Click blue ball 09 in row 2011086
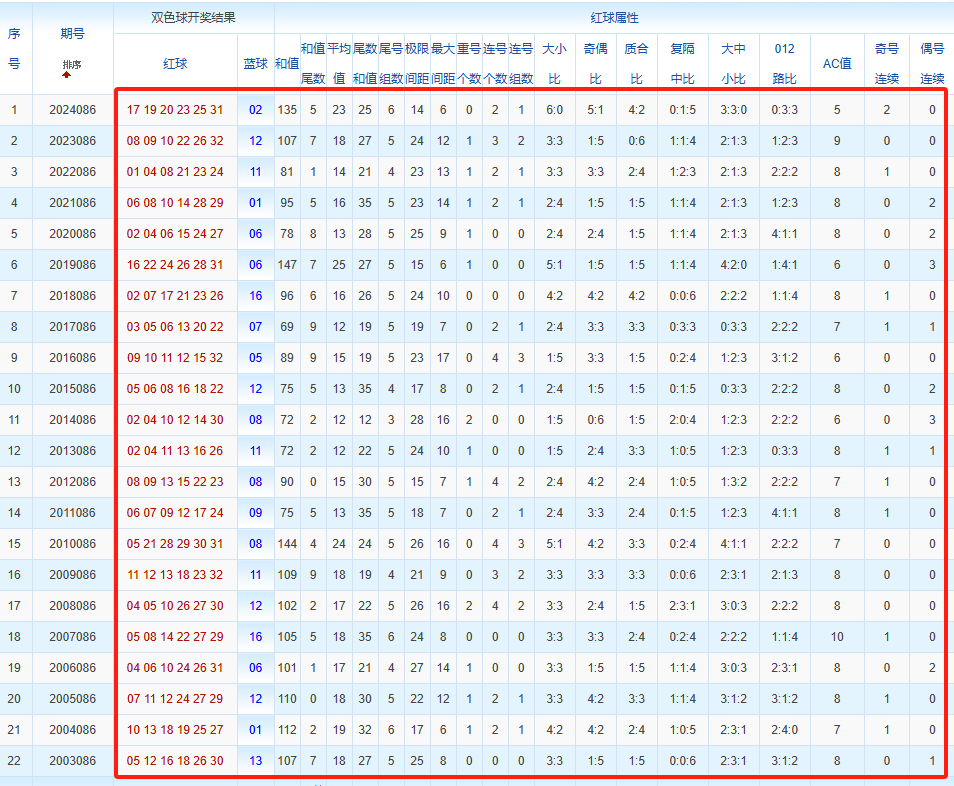954x786 pixels. pyautogui.click(x=256, y=513)
